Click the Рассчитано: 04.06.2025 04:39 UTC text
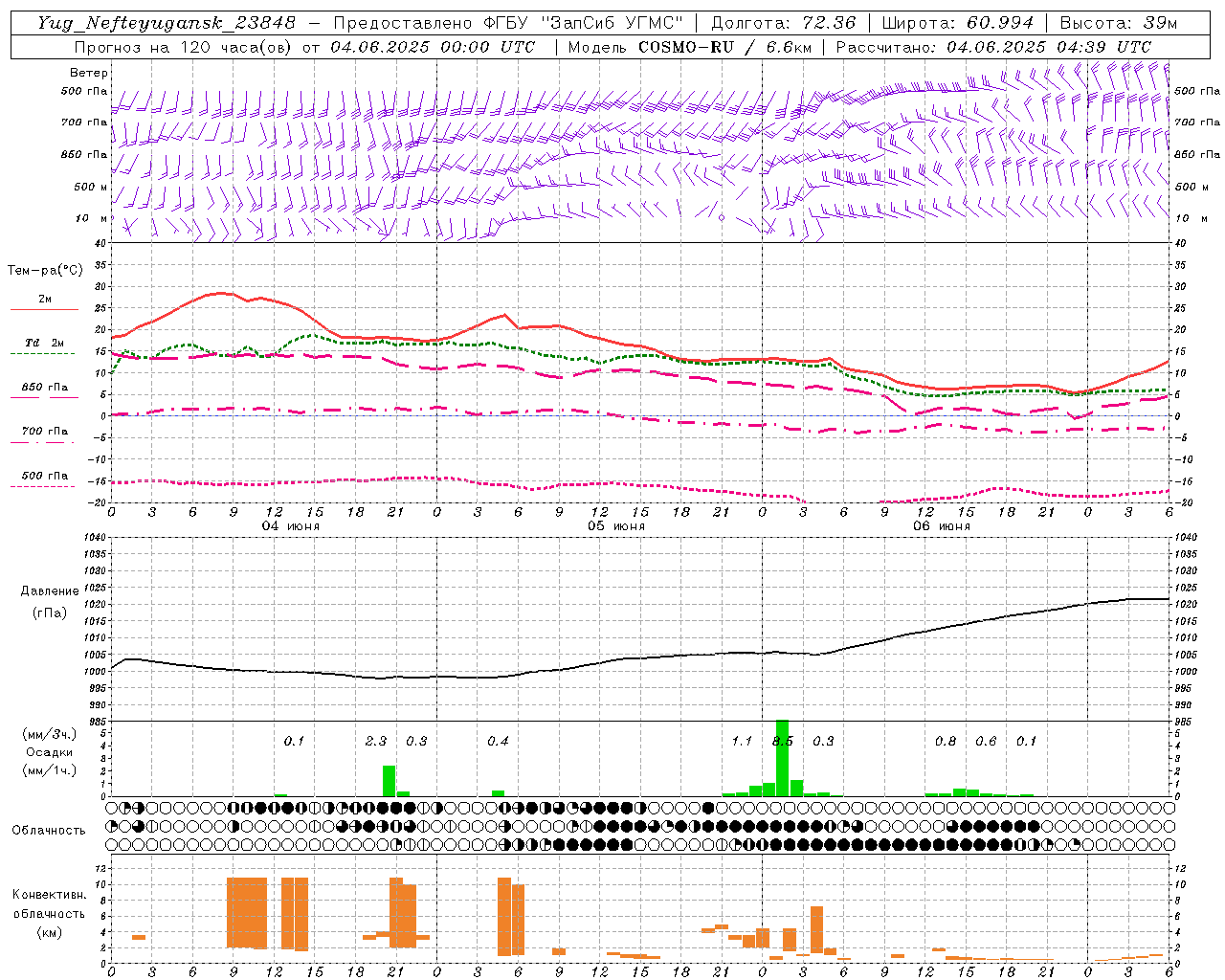Viewport: 1225px width, 980px height. tap(993, 47)
